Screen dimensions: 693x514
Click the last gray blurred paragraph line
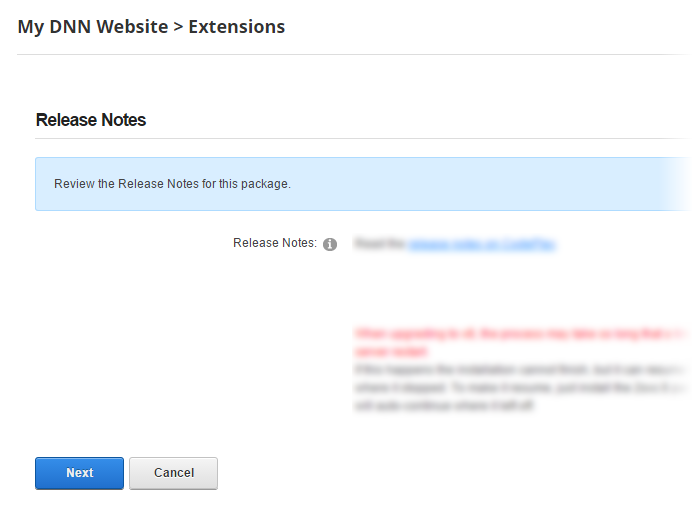(445, 407)
